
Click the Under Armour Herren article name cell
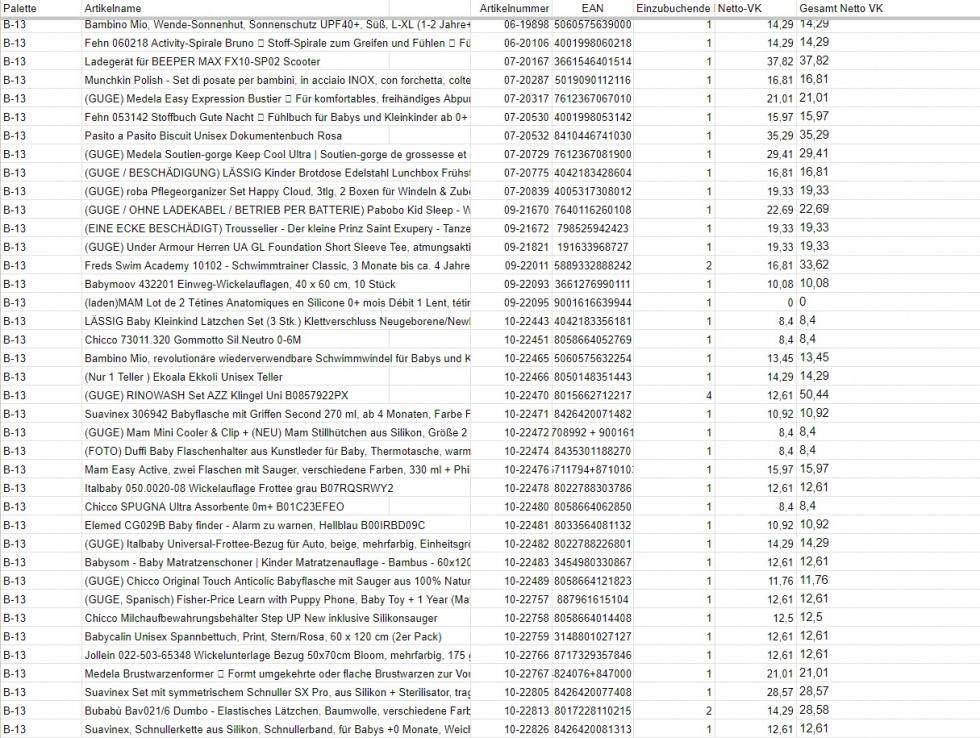click(278, 247)
